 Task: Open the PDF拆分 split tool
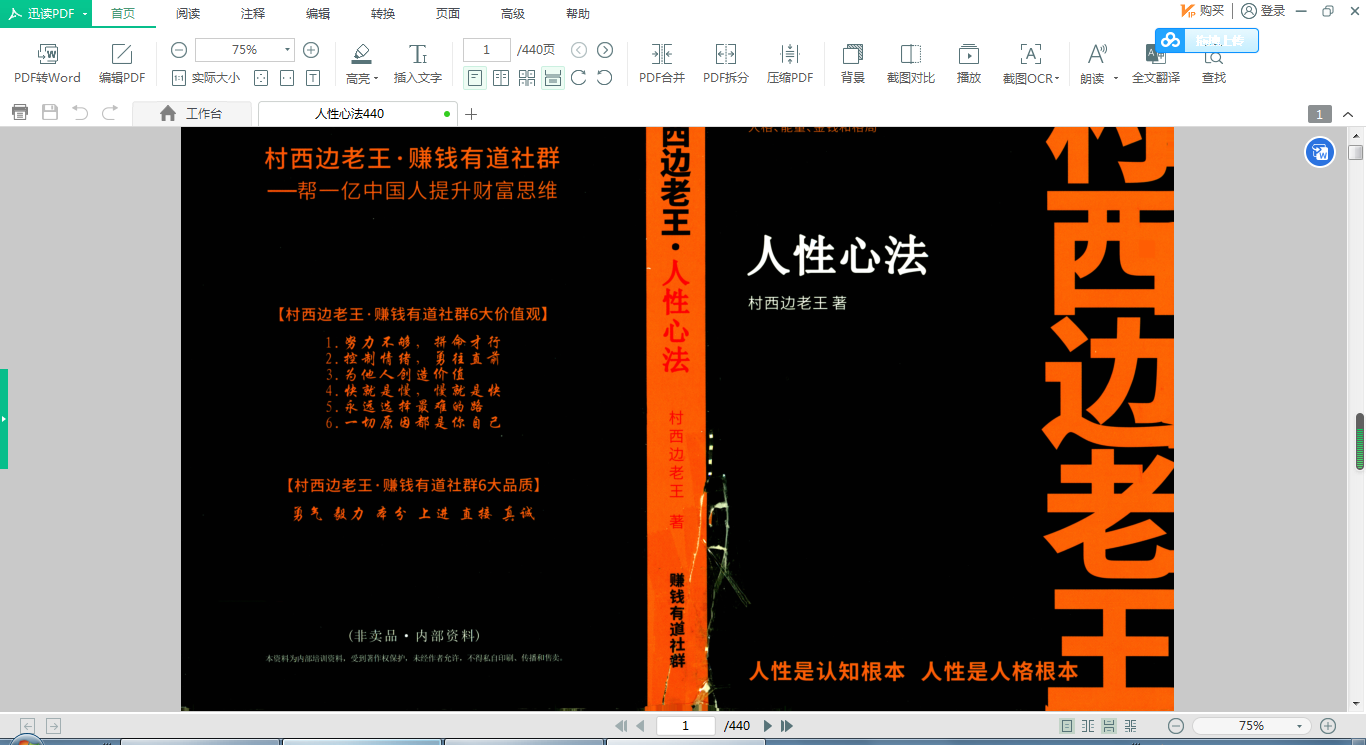(x=726, y=64)
